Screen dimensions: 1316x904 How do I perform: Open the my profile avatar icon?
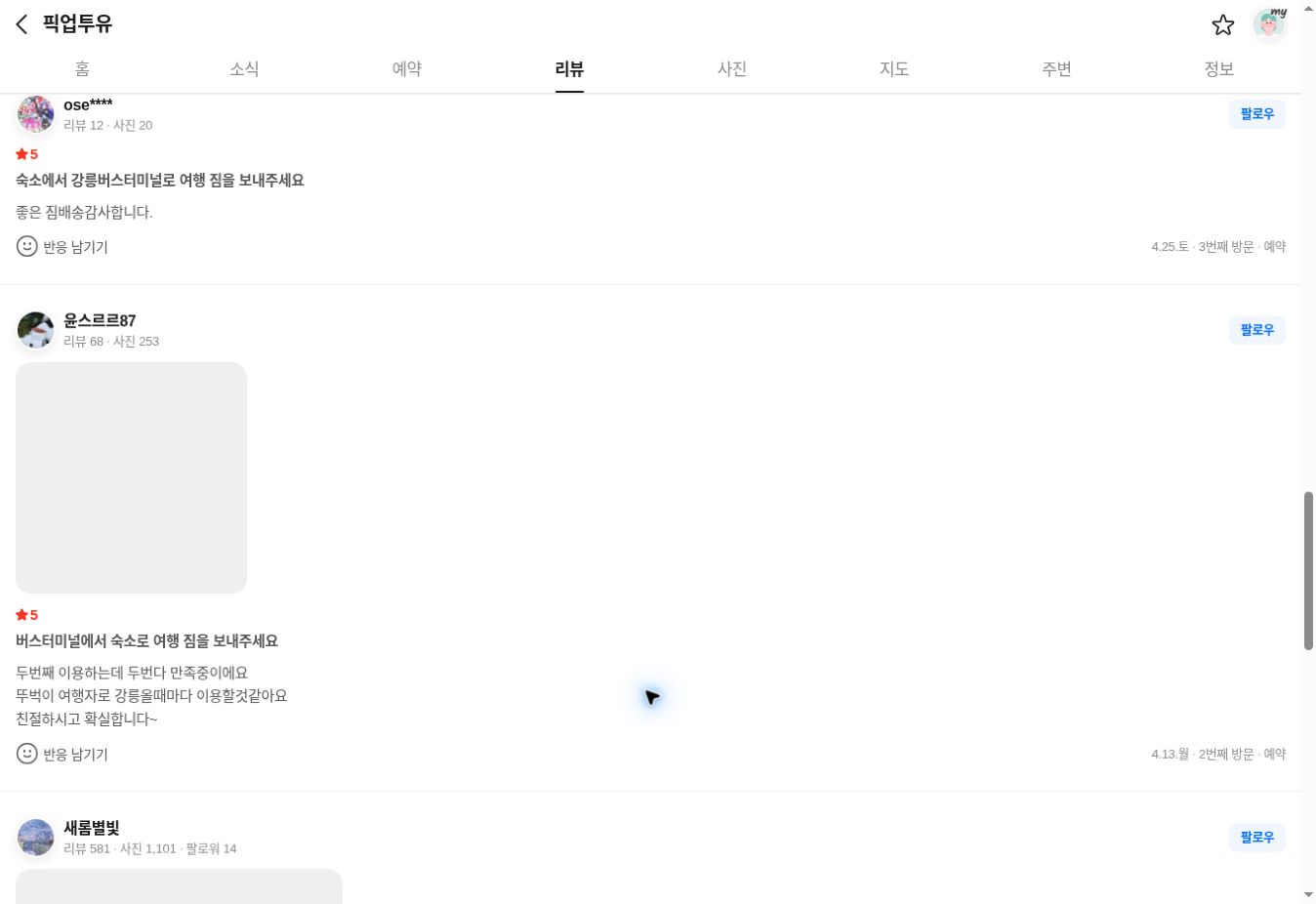click(1269, 24)
